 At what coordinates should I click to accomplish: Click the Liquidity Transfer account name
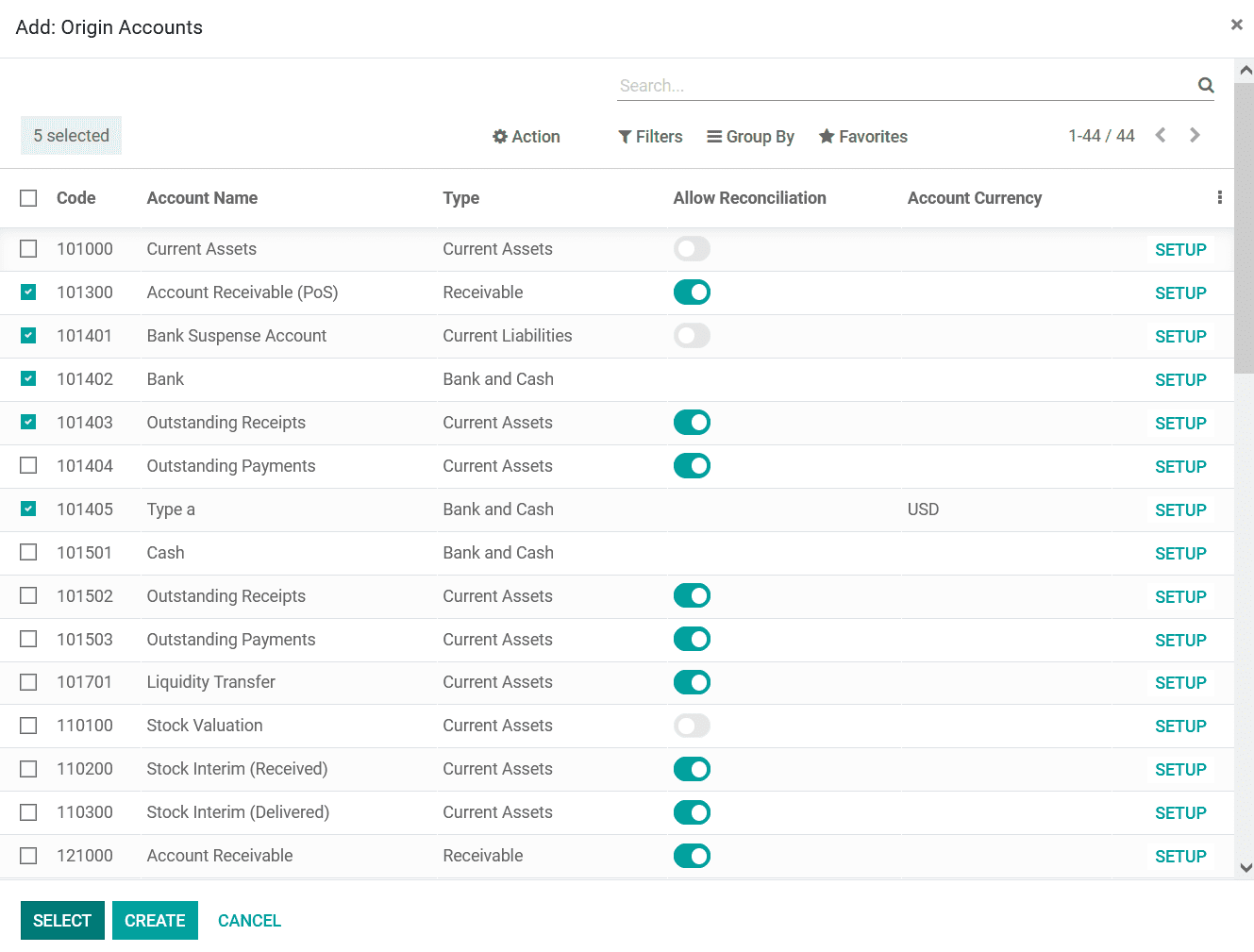[x=211, y=682]
